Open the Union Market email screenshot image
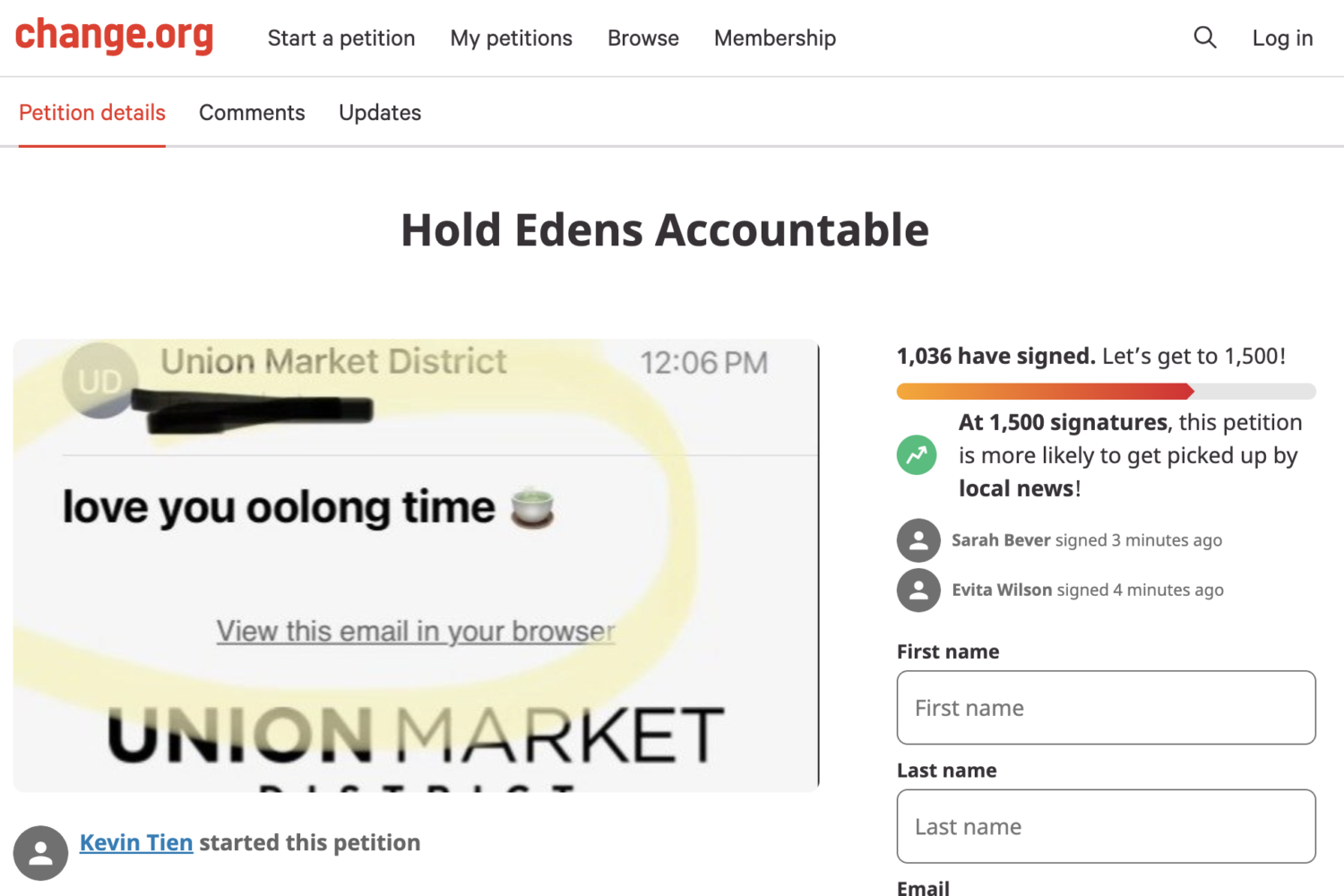Image resolution: width=1344 pixels, height=896 pixels. point(416,564)
